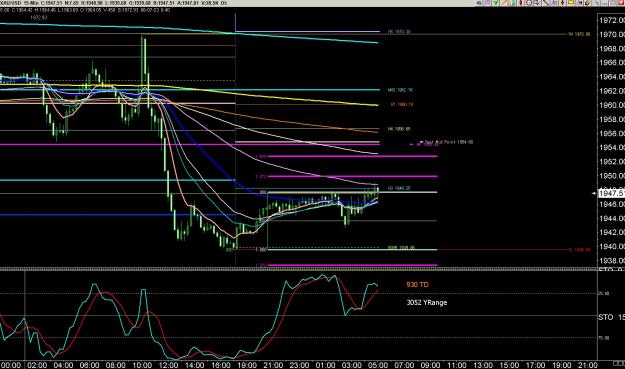
Task: Select the MID 1962.36 level label
Action: 400,90
